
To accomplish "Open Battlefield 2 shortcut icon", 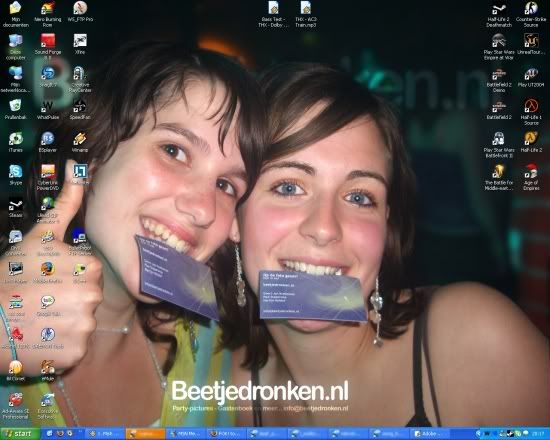I will pos(499,109).
